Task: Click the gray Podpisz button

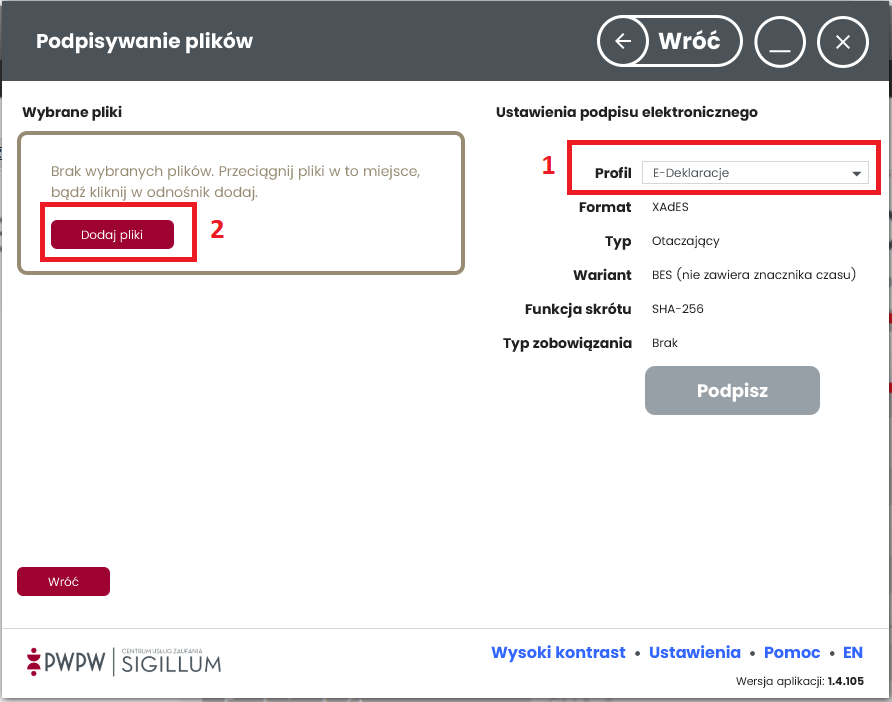Action: tap(732, 390)
